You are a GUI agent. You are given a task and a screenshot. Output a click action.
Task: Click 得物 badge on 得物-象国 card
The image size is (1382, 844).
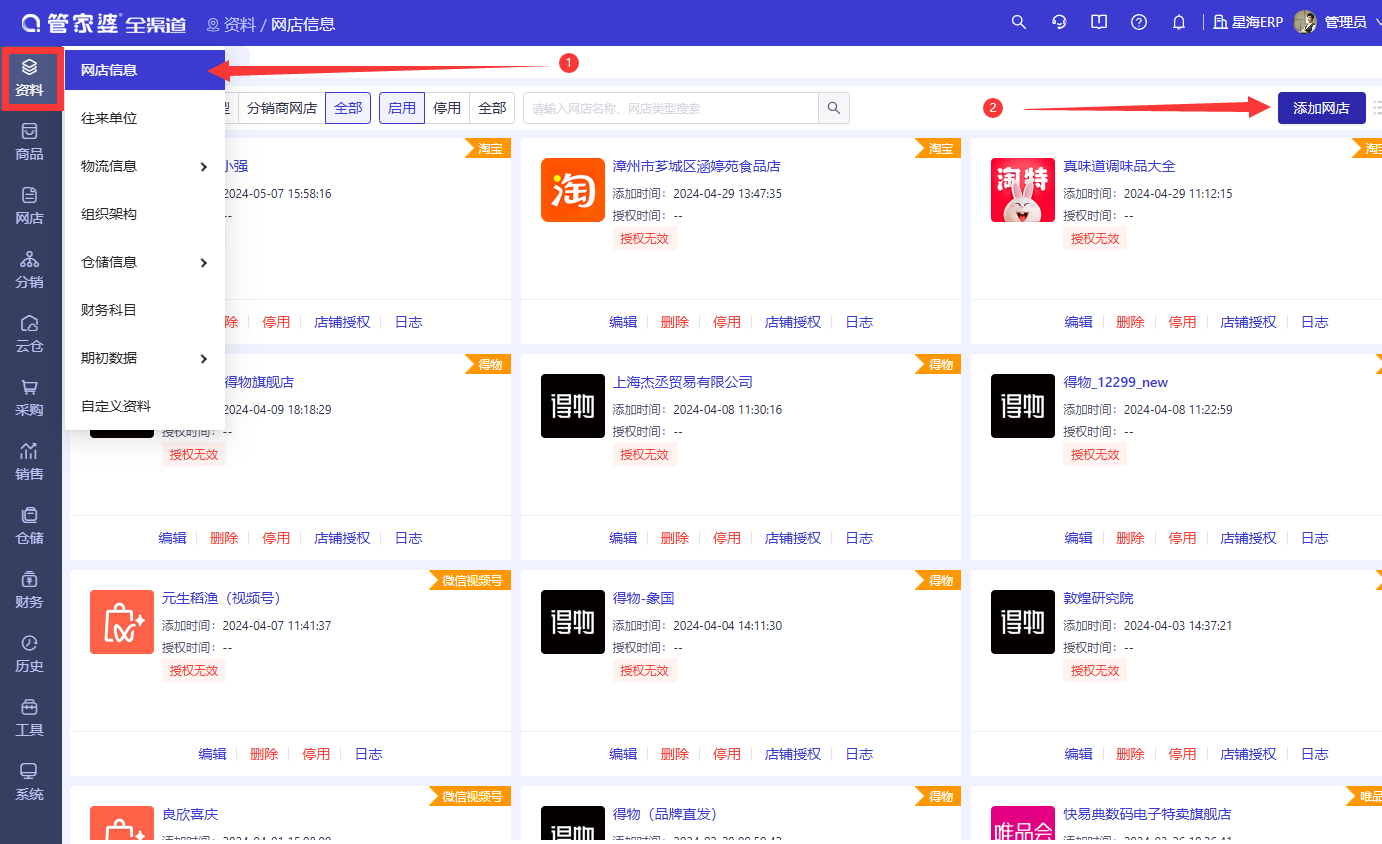pyautogui.click(x=940, y=580)
